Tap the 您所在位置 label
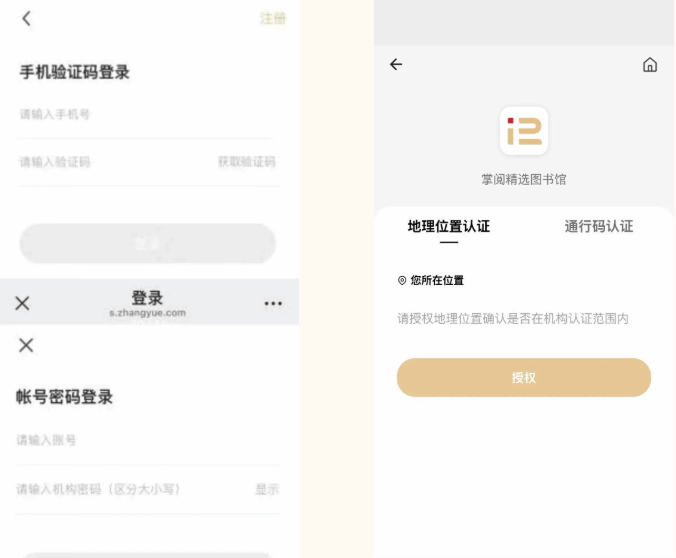This screenshot has height=558, width=676. pyautogui.click(x=437, y=281)
